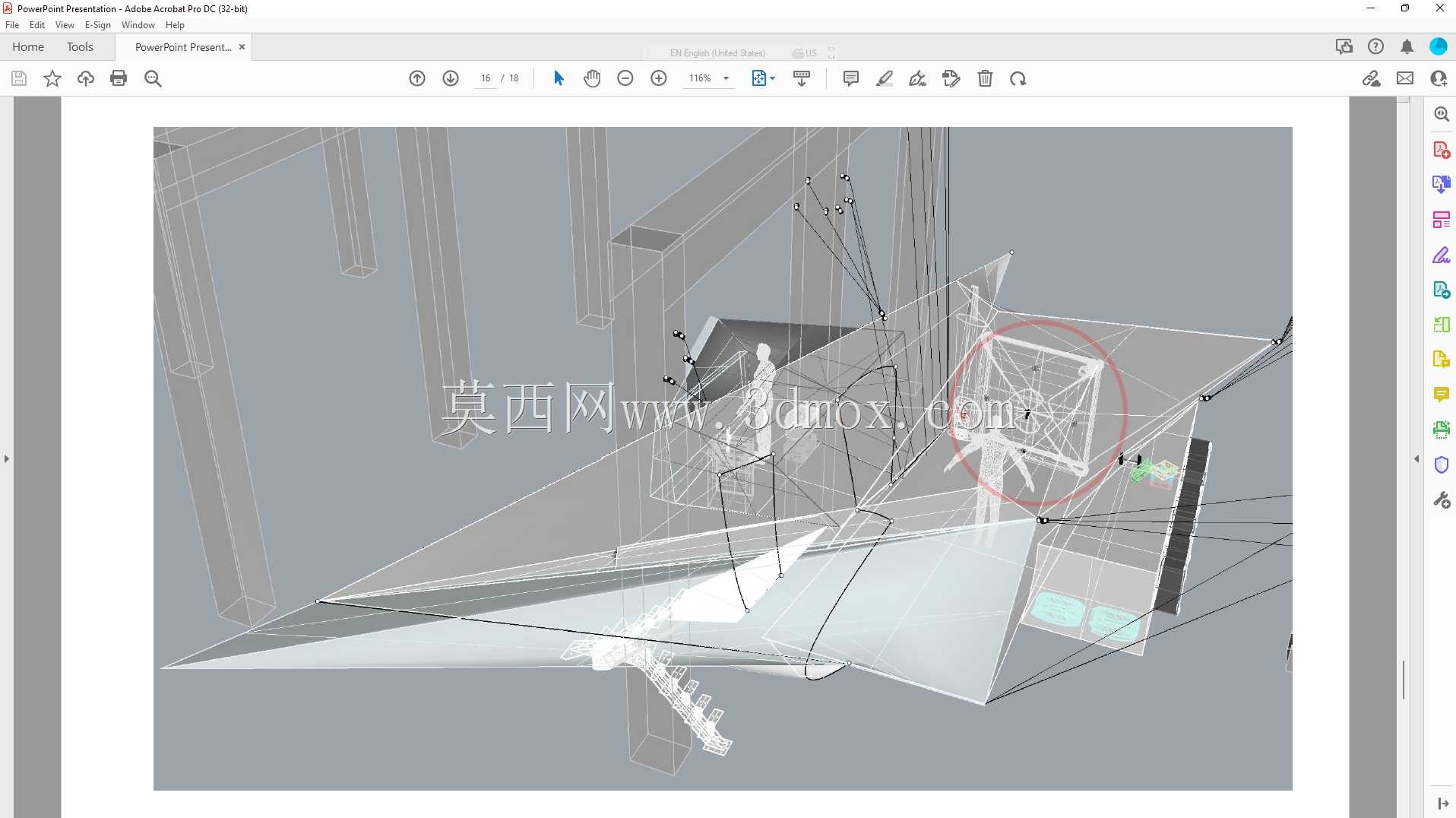The height and width of the screenshot is (818, 1456).
Task: Switch to the Tools tab
Action: tap(80, 47)
